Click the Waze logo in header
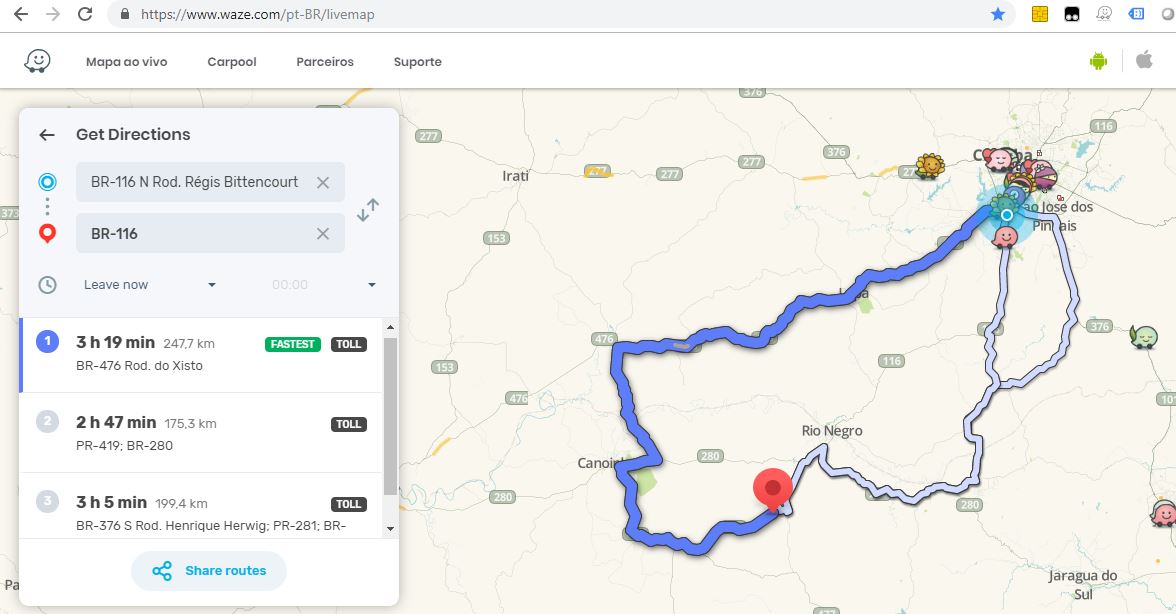This screenshot has height=614, width=1176. coord(37,61)
